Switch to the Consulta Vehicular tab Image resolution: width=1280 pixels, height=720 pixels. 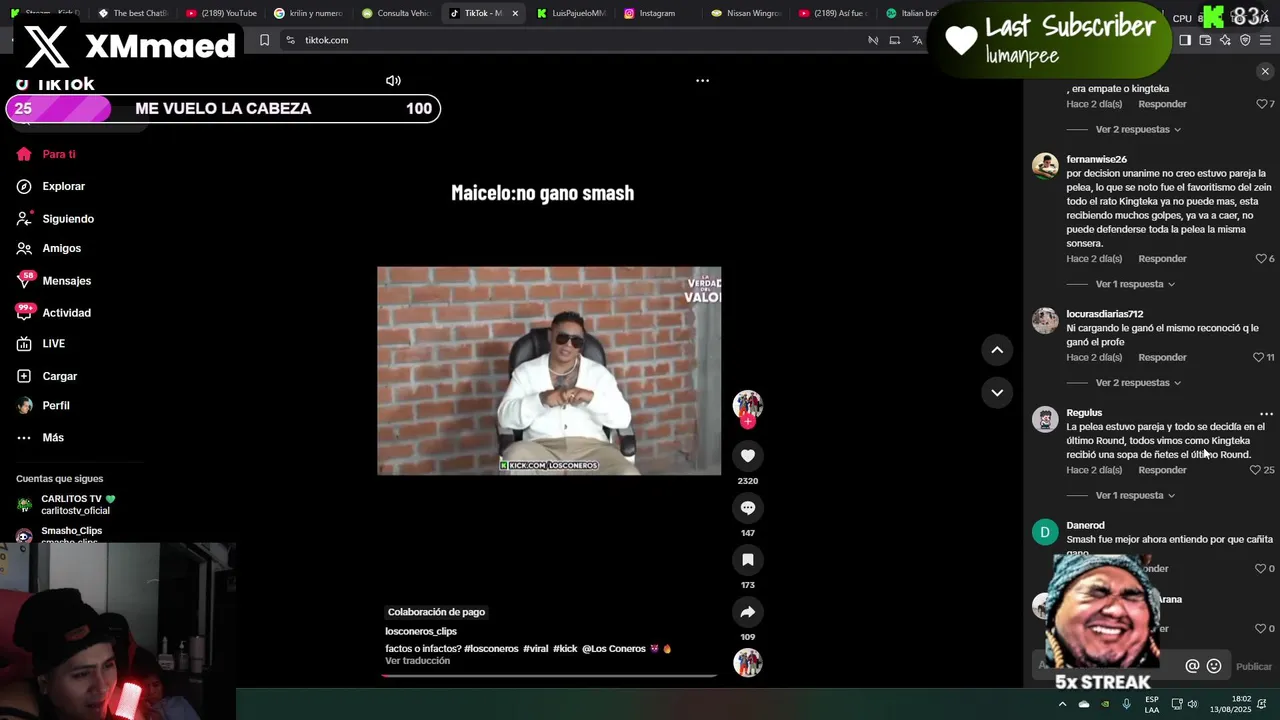(397, 13)
